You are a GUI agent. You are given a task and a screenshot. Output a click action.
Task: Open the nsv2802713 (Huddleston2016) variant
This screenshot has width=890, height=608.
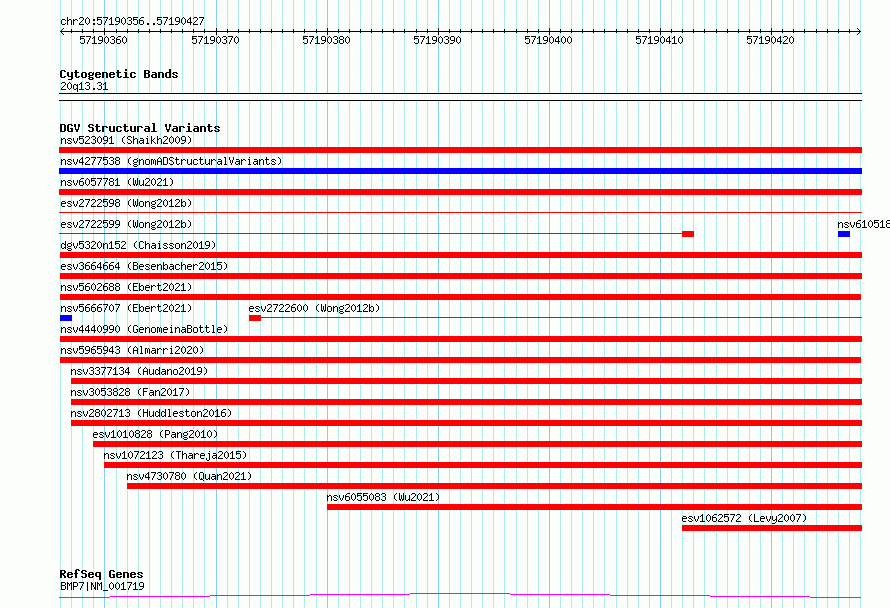(466, 423)
